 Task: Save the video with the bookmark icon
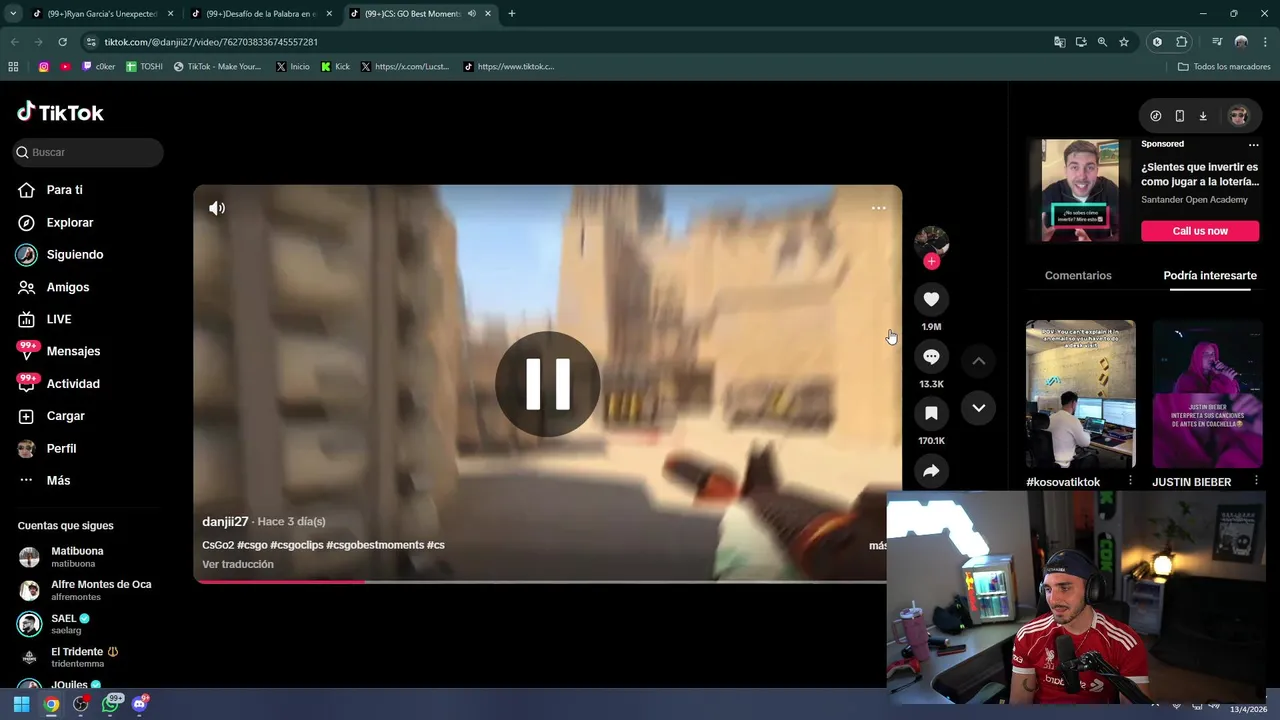(x=931, y=413)
